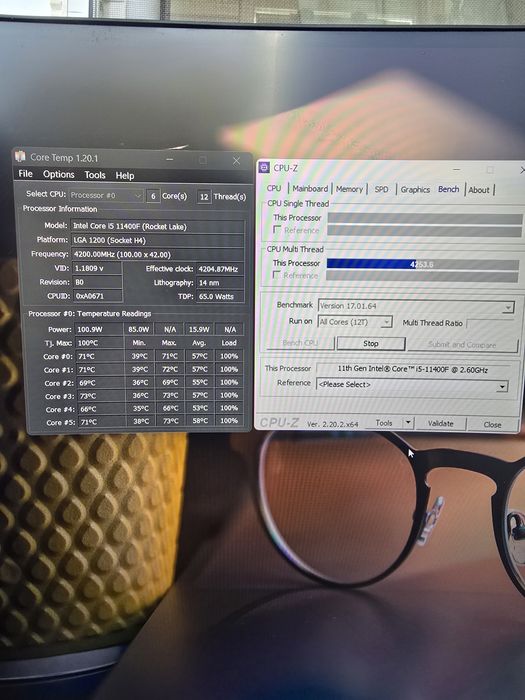
Task: Open the Help menu in Core Temp
Action: pyautogui.click(x=125, y=175)
